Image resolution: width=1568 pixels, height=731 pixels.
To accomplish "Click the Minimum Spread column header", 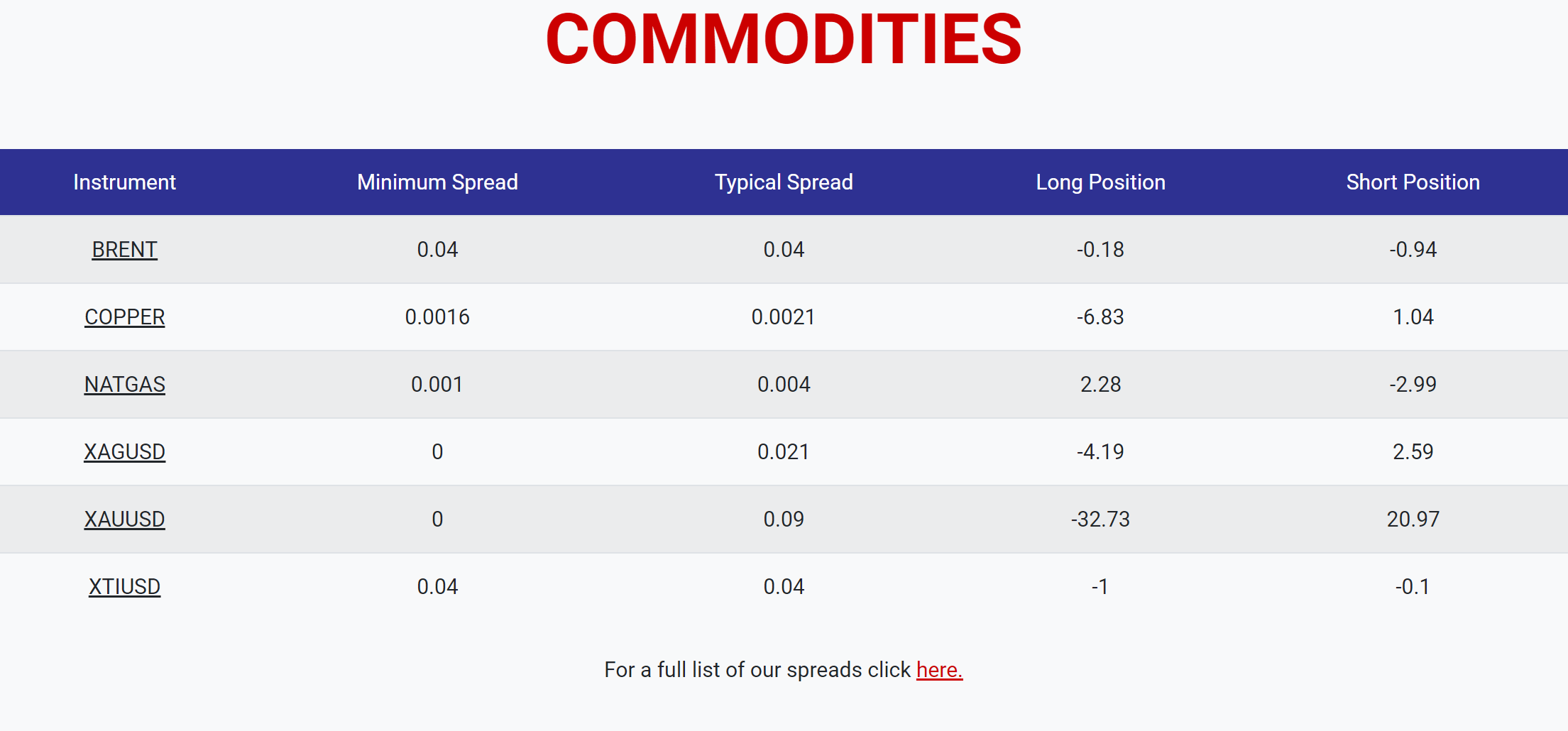I will point(437,182).
